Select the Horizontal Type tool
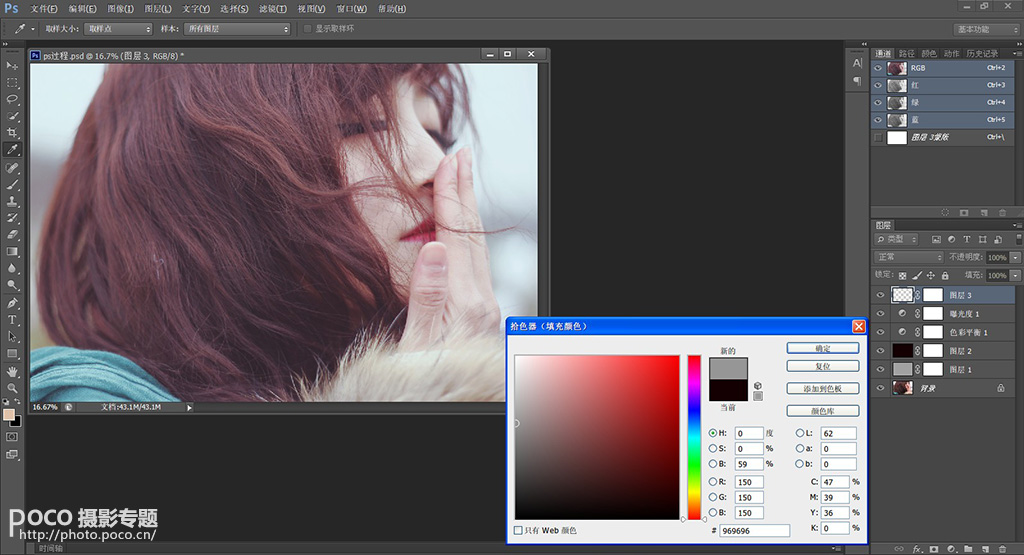The width and height of the screenshot is (1024, 555). coord(12,320)
